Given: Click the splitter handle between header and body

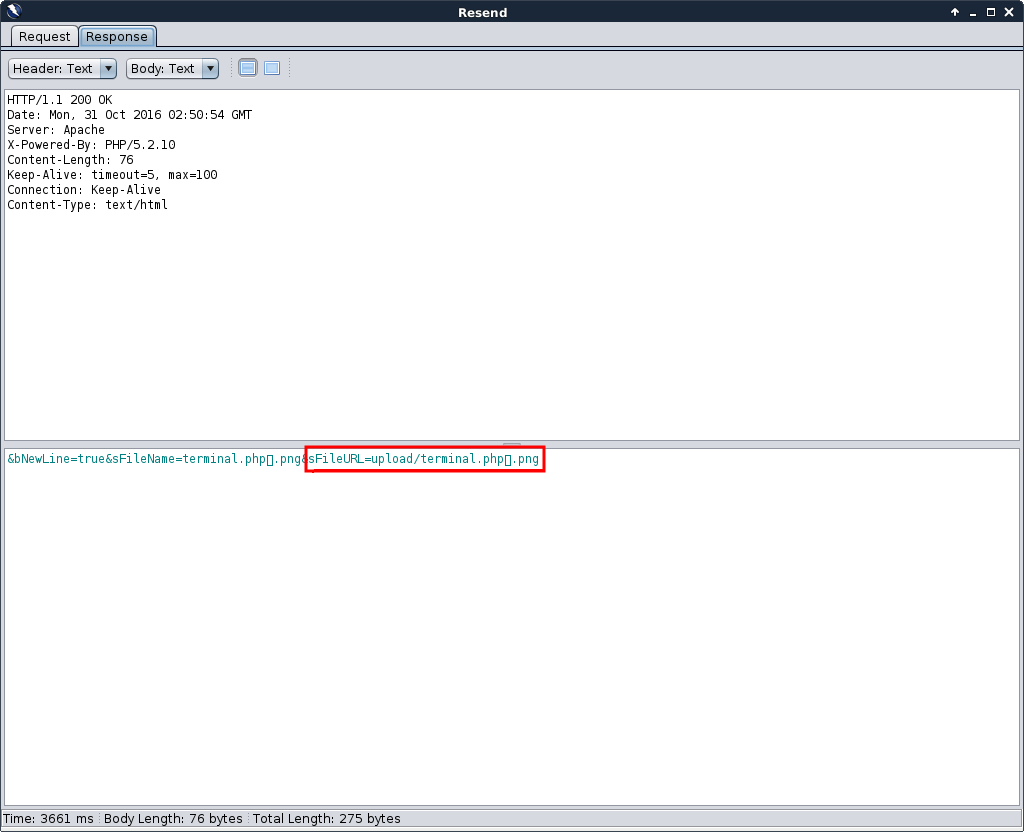Looking at the screenshot, I should tap(512, 445).
